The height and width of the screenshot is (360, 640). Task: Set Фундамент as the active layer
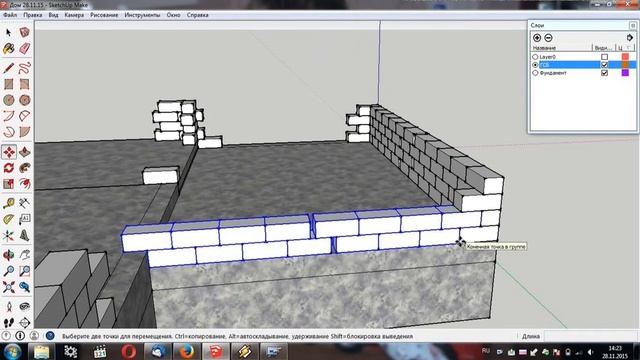coord(535,73)
